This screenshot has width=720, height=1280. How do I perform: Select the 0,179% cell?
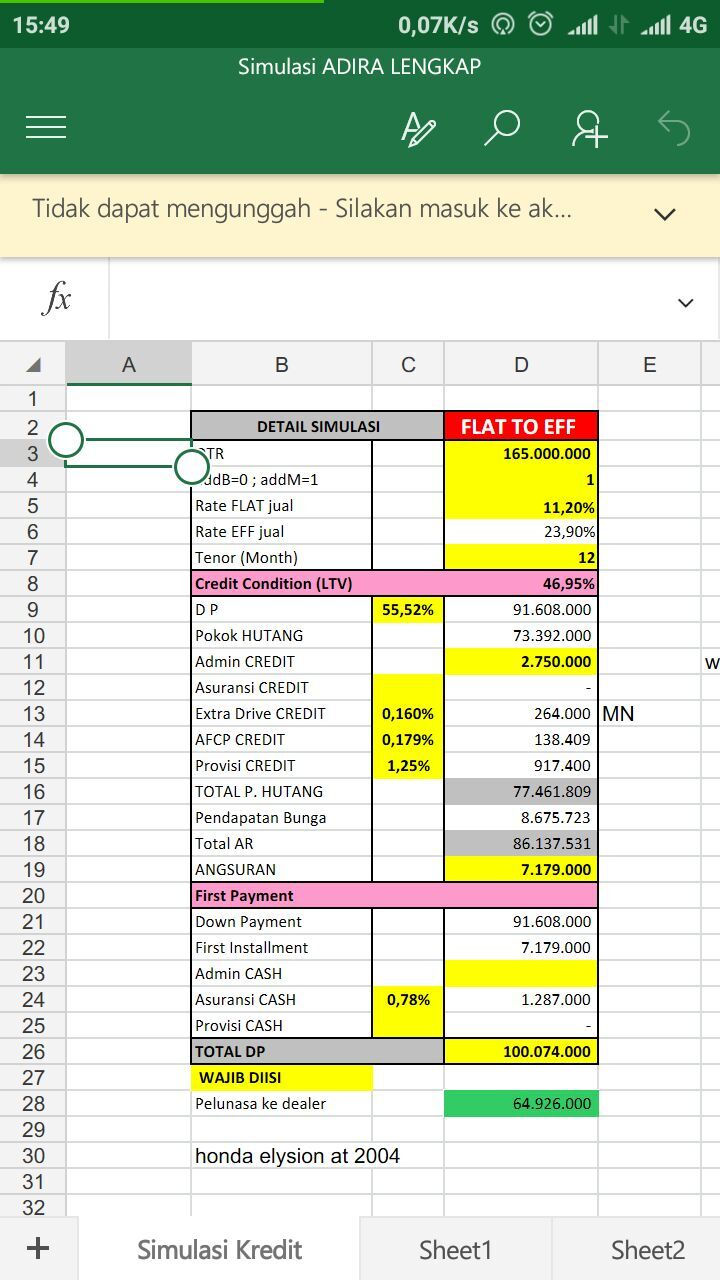tap(408, 739)
